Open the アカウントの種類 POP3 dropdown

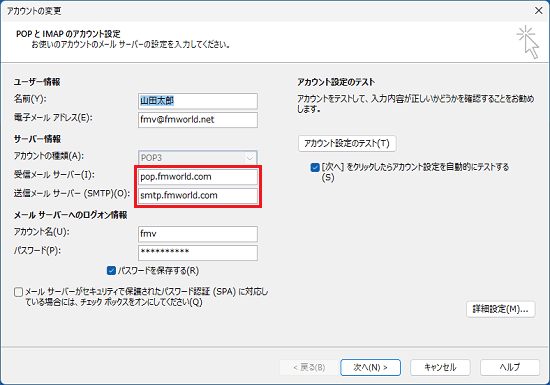(198, 158)
